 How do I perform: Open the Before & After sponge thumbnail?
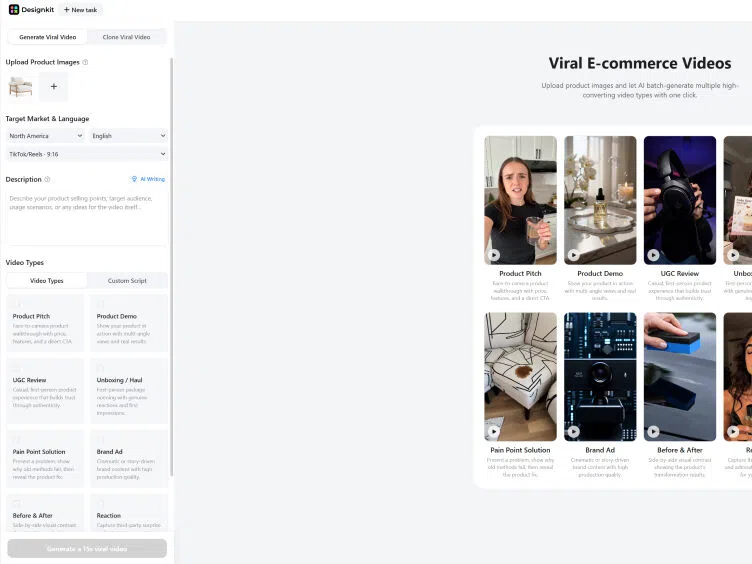pyautogui.click(x=680, y=376)
